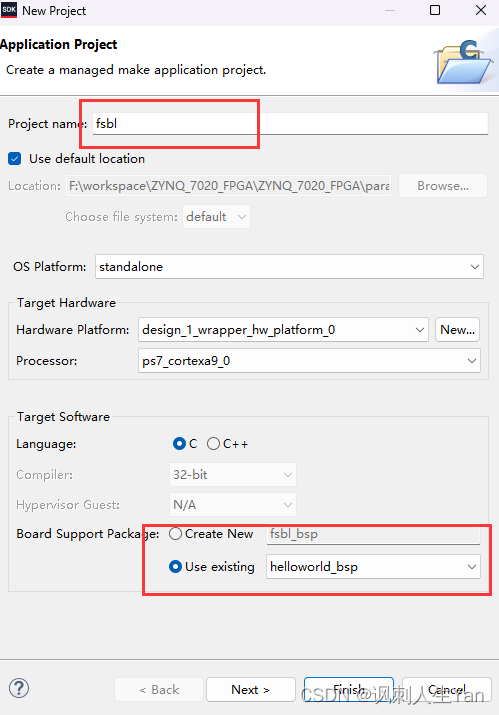This screenshot has width=499, height=715.
Task: Click New... hardware platform button
Action: point(457,330)
